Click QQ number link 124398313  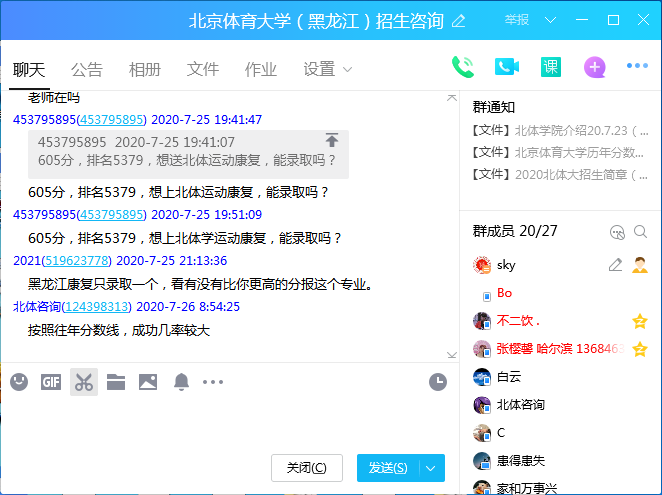[97, 307]
